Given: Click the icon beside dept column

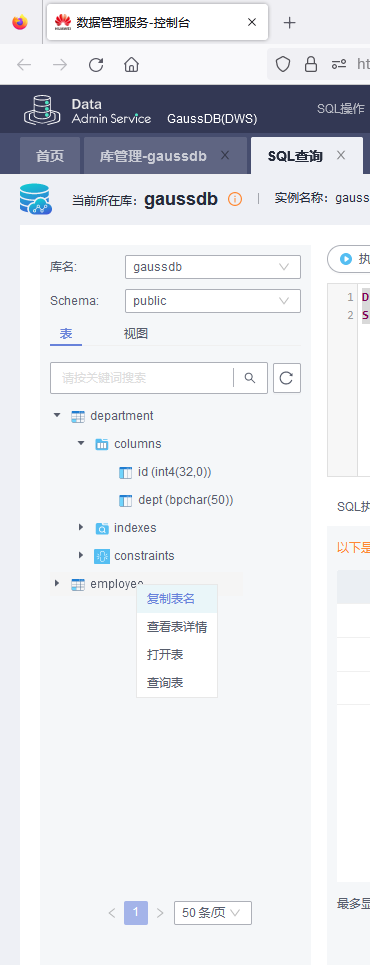Looking at the screenshot, I should [125, 500].
